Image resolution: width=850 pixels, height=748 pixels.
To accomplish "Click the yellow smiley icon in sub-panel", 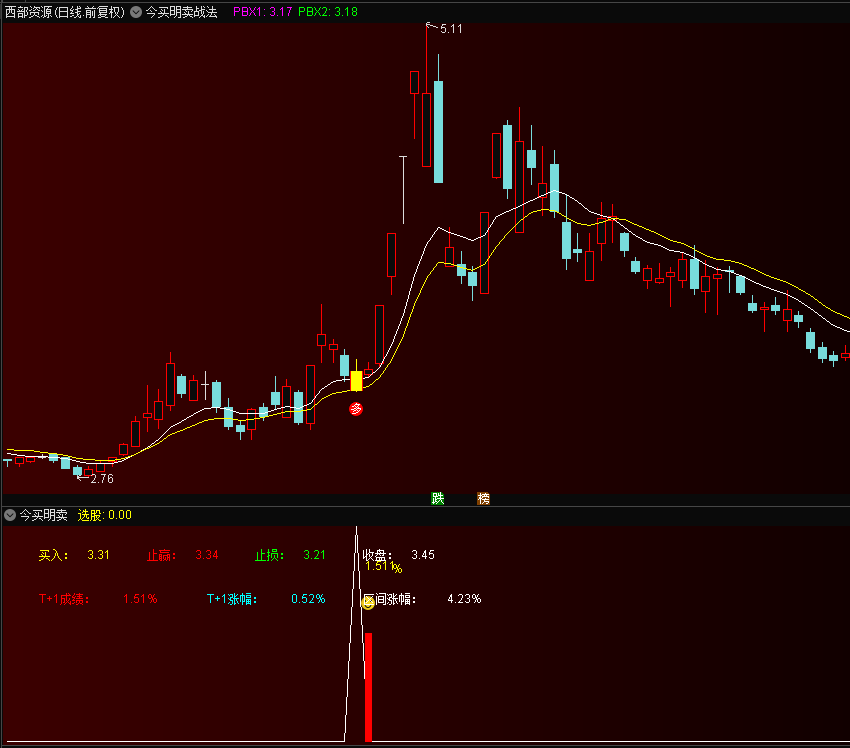I will (x=368, y=603).
